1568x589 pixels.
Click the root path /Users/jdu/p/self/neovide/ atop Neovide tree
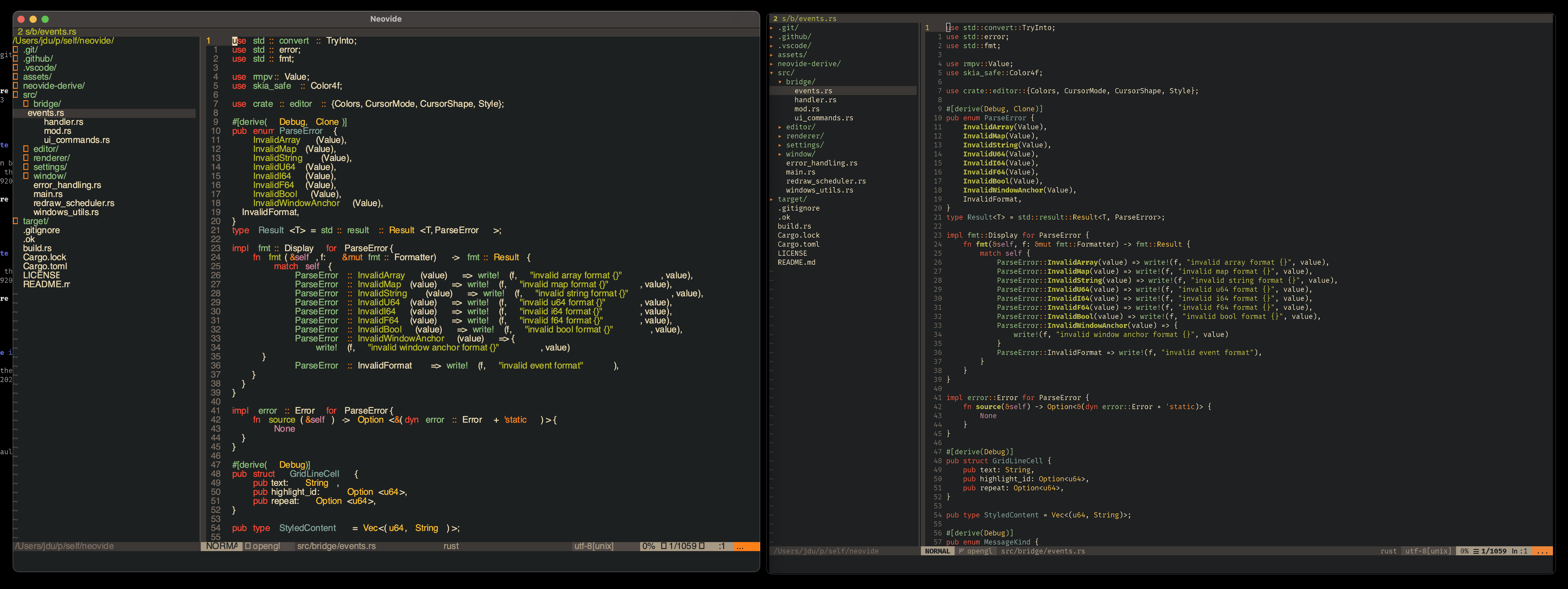[63, 41]
